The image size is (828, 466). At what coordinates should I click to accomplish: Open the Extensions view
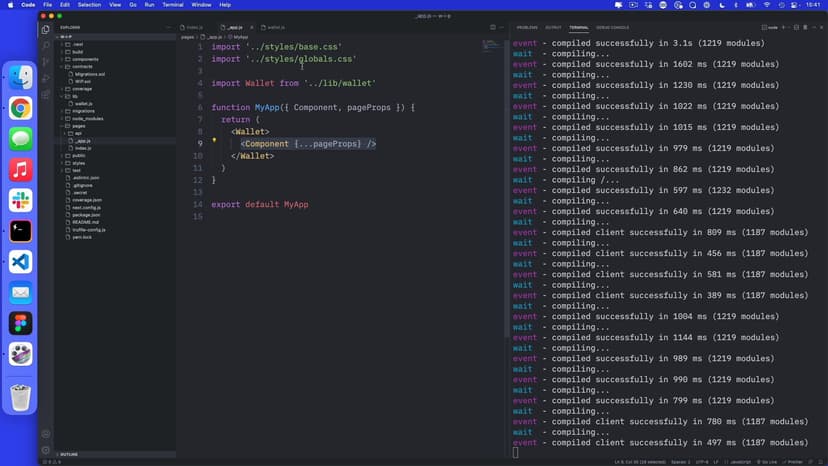46,94
